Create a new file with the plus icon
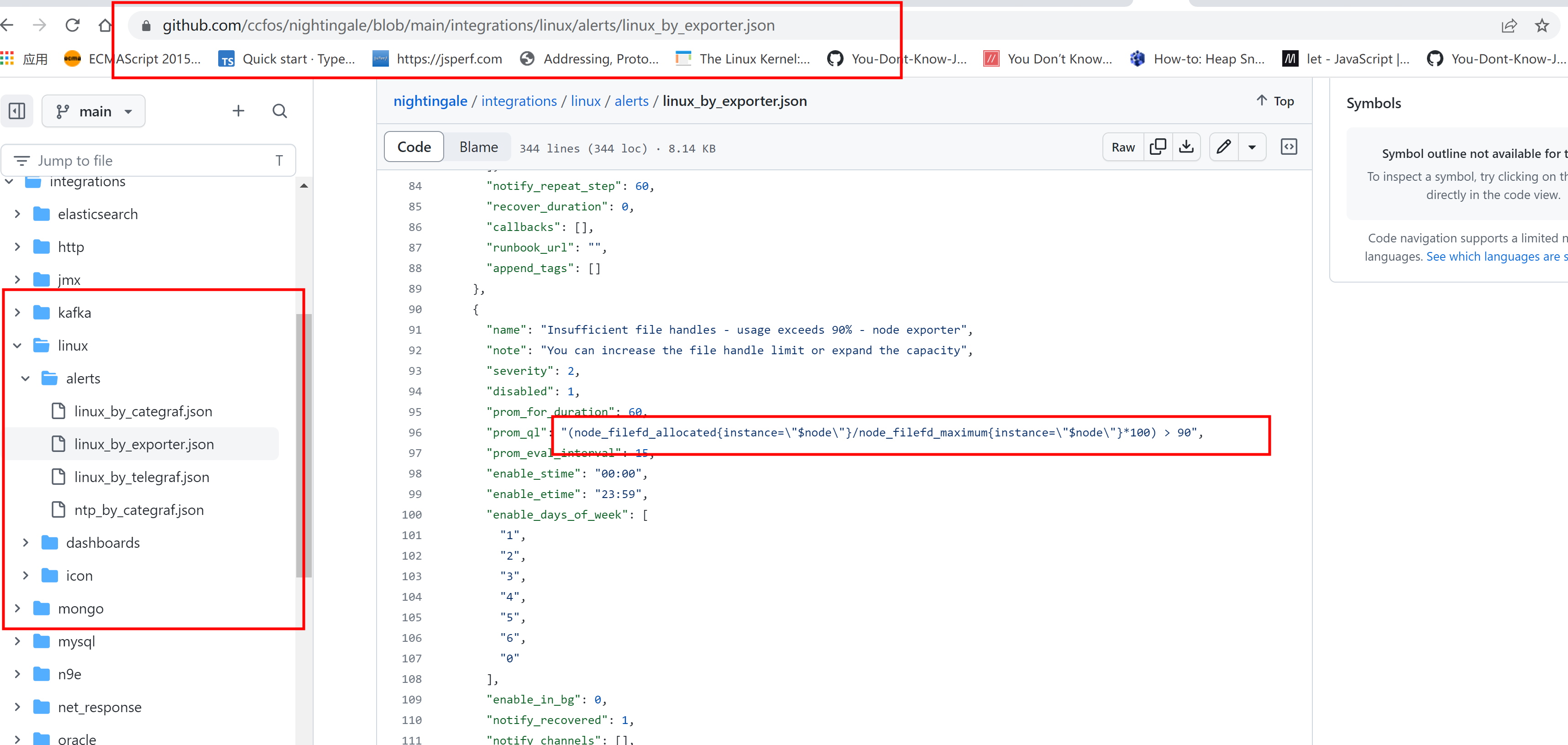The height and width of the screenshot is (745, 1568). pos(238,111)
